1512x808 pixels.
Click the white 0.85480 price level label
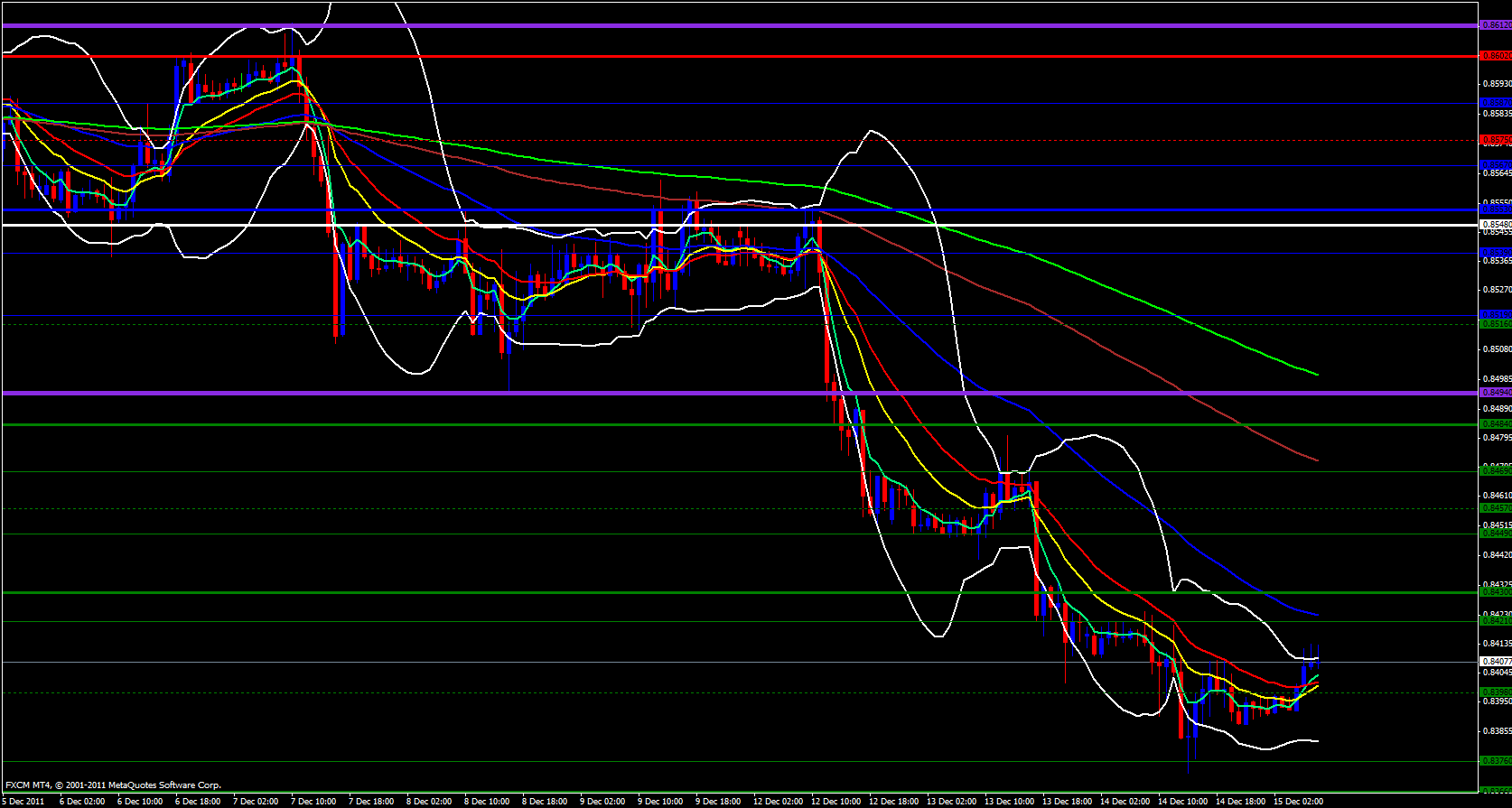coord(1496,224)
